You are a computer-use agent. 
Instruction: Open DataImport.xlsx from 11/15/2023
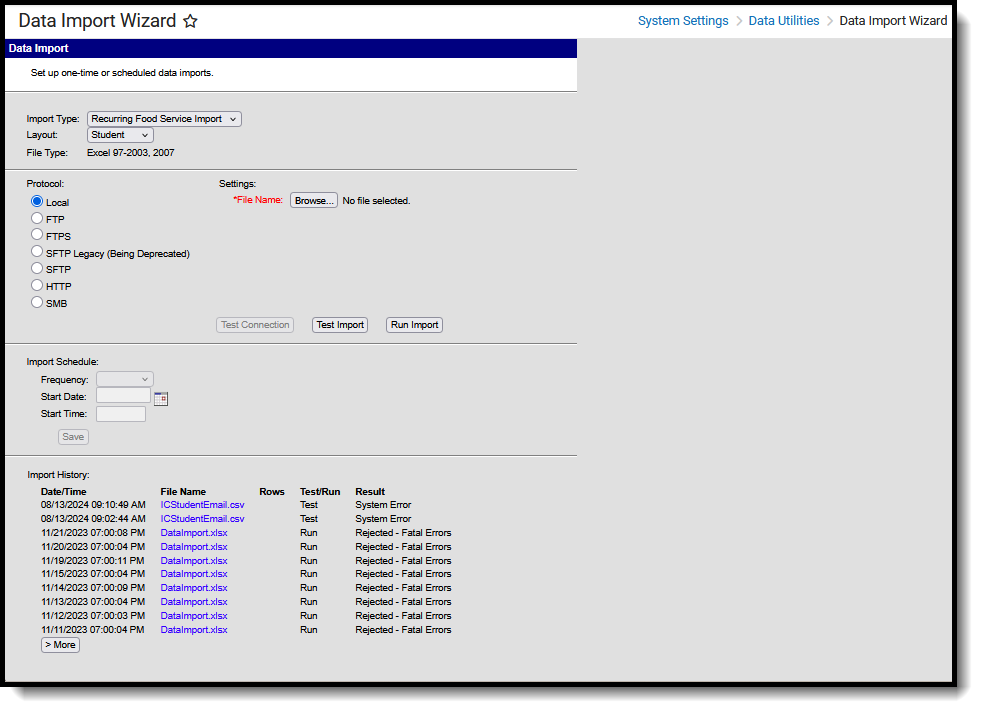coord(194,574)
